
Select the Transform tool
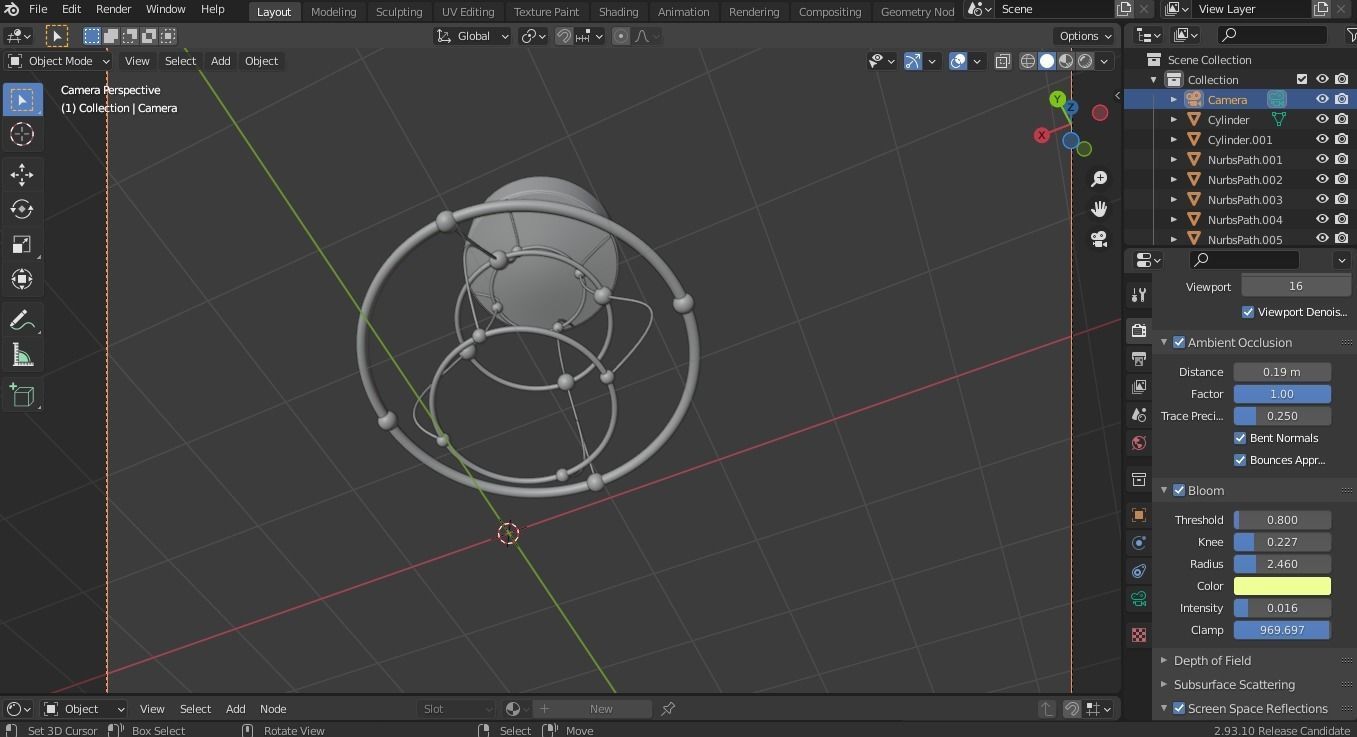22,279
